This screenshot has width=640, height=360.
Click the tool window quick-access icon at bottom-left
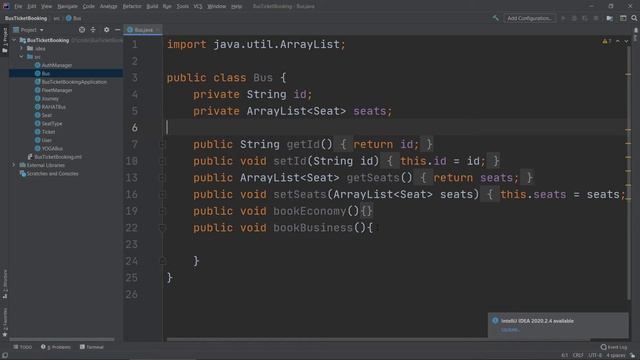[x=4, y=355]
